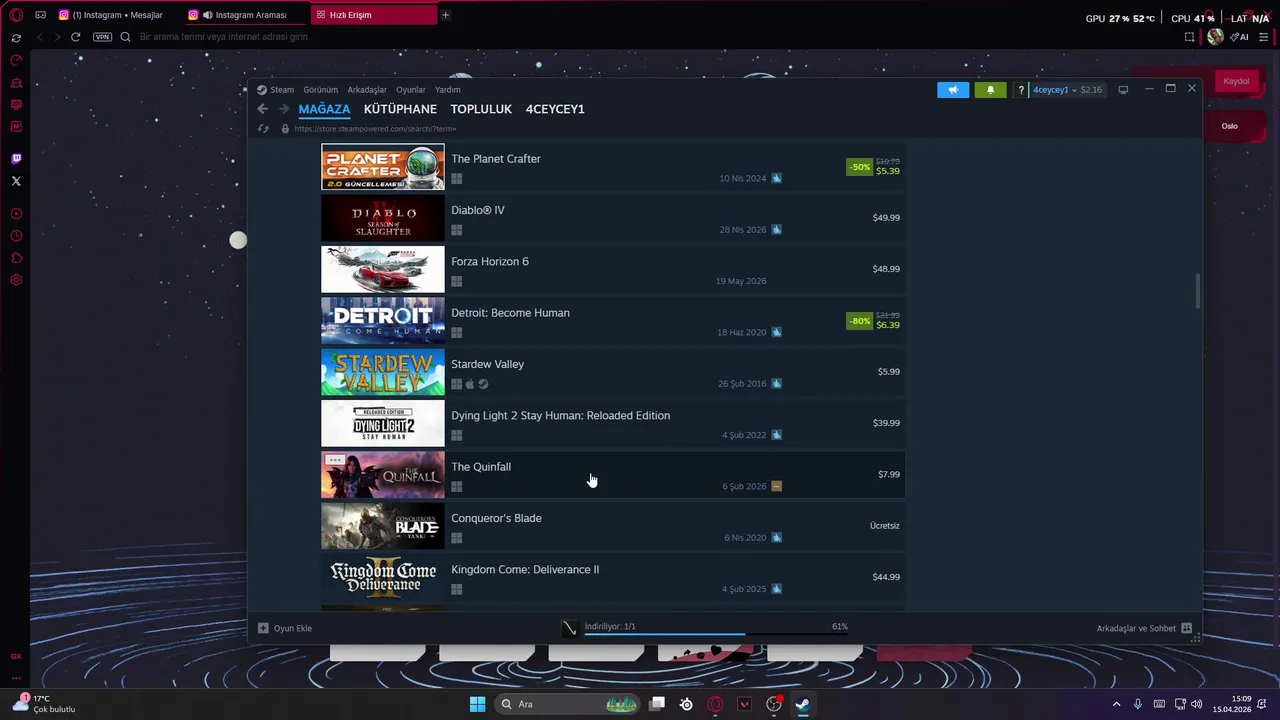Reload the Steam store page
The width and height of the screenshot is (1280, 720).
[x=263, y=129]
